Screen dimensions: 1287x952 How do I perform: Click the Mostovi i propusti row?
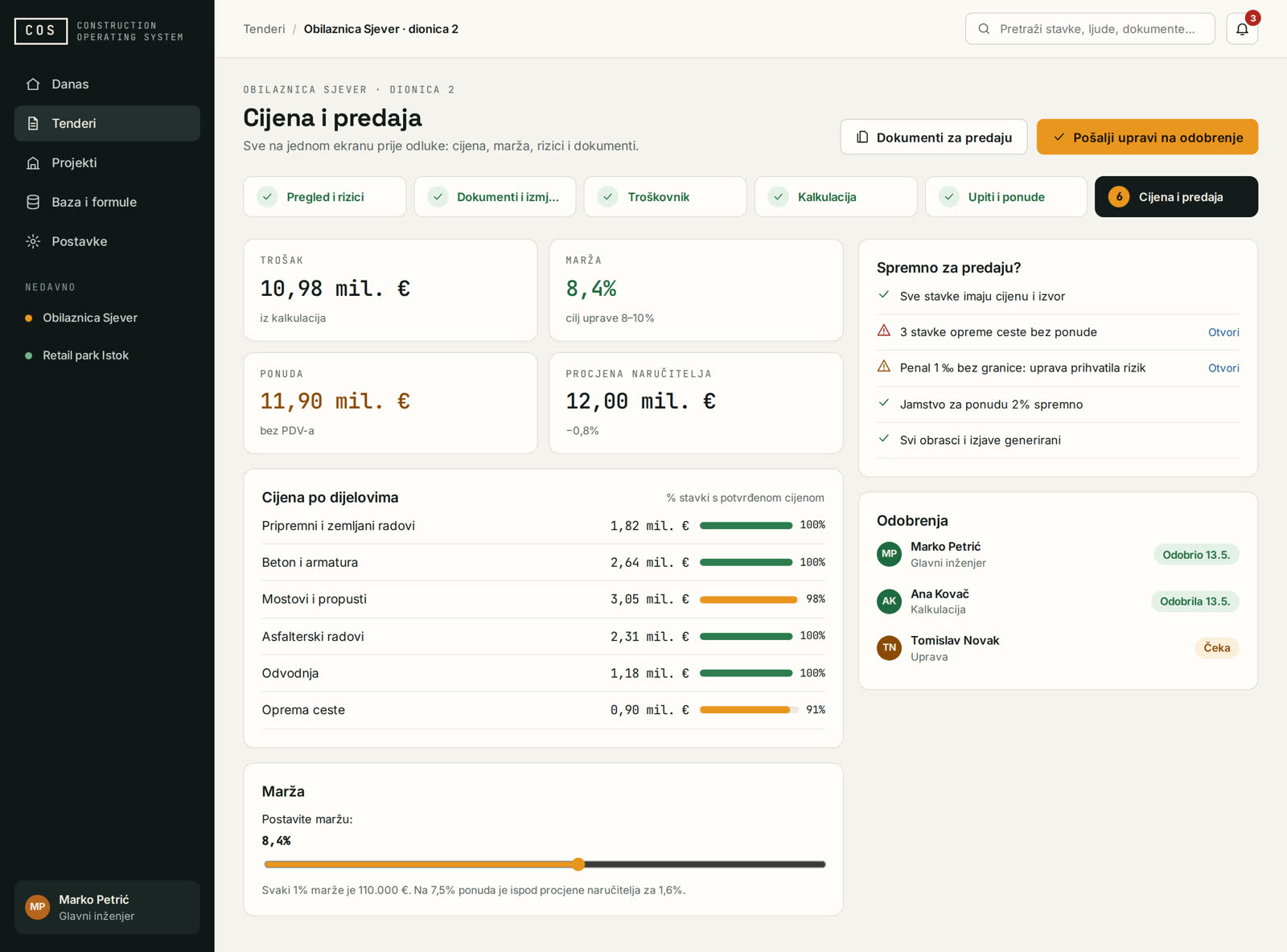pyautogui.click(x=544, y=599)
